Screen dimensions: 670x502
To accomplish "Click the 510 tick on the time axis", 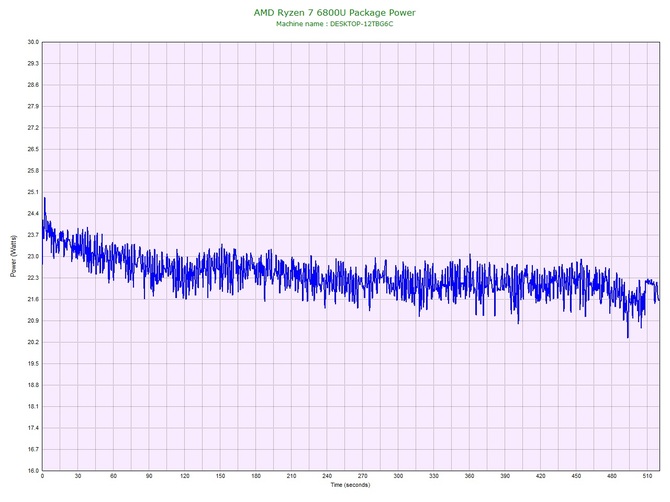I will pyautogui.click(x=647, y=476).
